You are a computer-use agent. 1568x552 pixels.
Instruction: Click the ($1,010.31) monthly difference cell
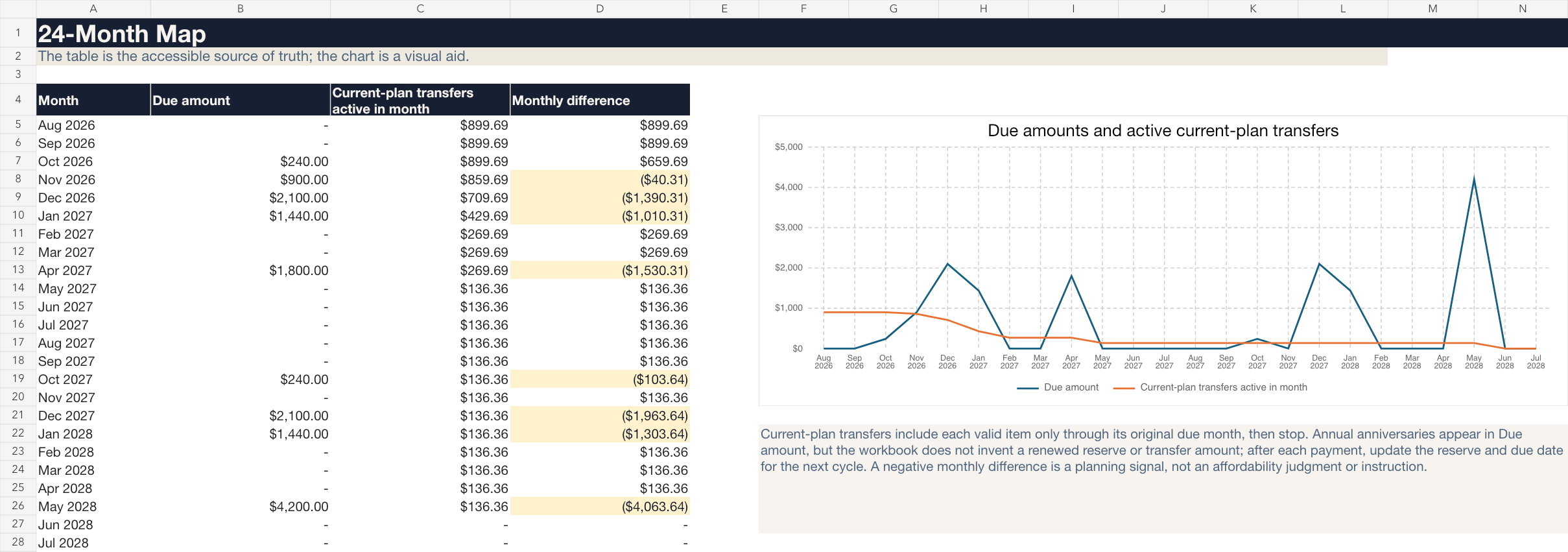(600, 216)
